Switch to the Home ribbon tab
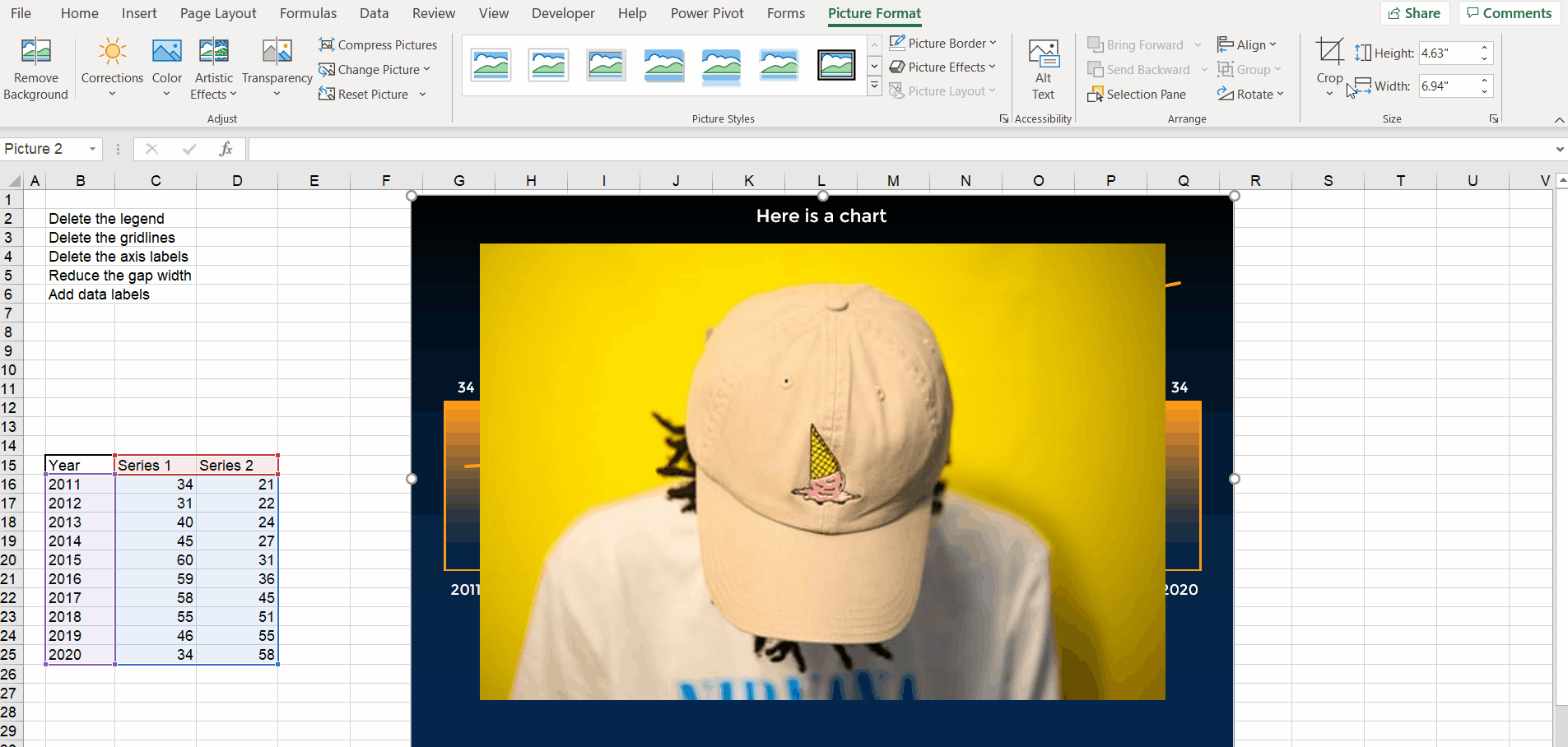The width and height of the screenshot is (1568, 747). pyautogui.click(x=79, y=13)
